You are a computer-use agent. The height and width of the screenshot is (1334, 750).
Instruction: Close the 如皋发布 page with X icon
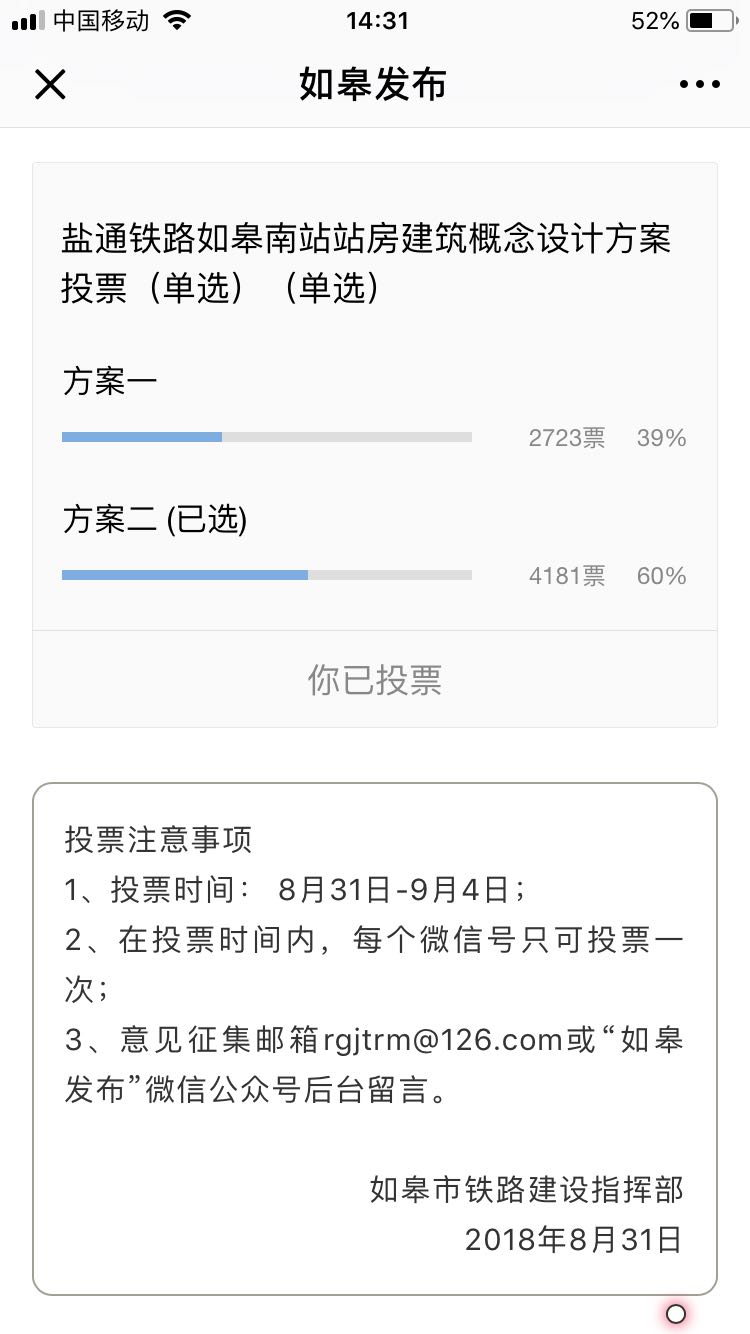[x=50, y=84]
